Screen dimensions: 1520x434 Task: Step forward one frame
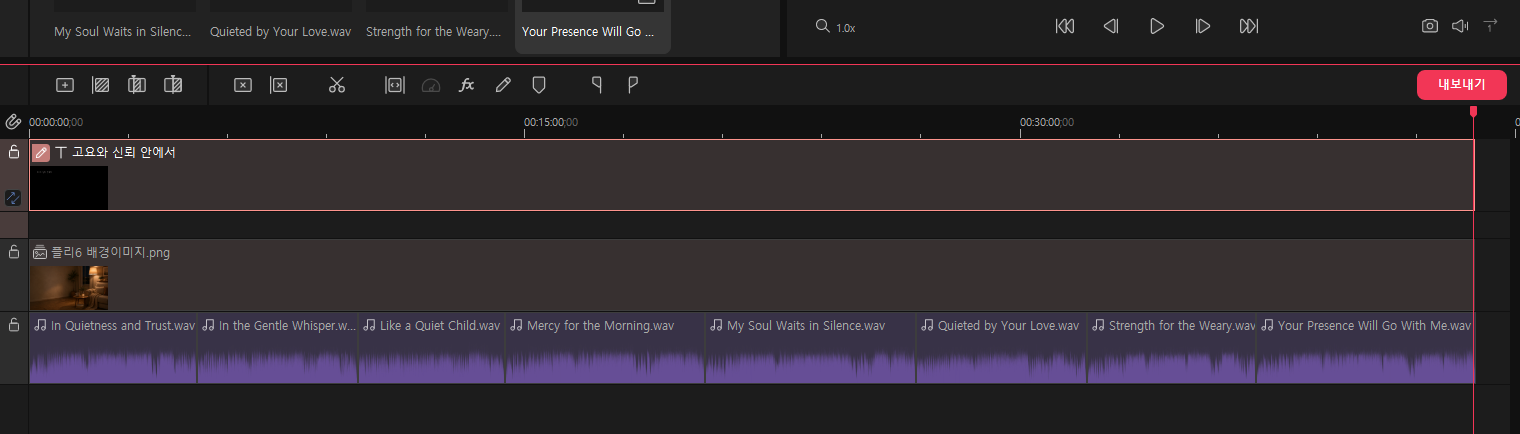pyautogui.click(x=1203, y=26)
